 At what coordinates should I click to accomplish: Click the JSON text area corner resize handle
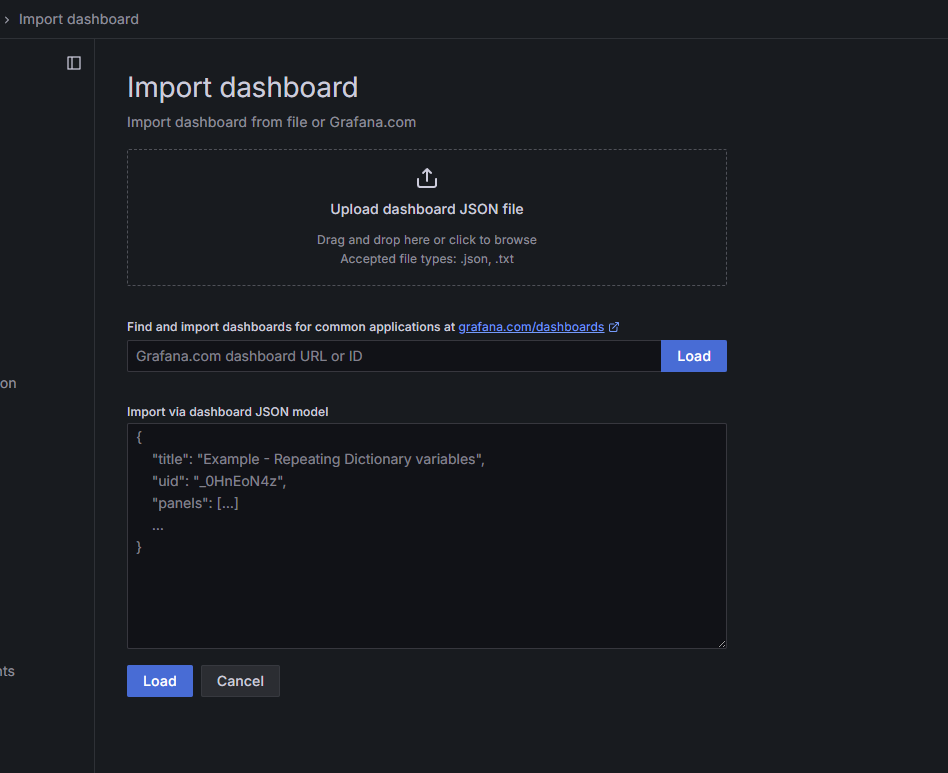click(x=722, y=644)
